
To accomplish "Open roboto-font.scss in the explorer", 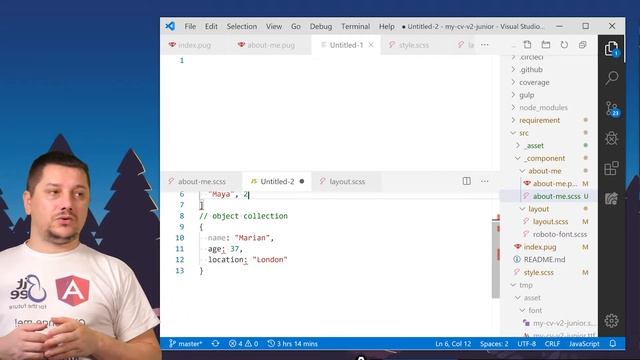I will [560, 234].
